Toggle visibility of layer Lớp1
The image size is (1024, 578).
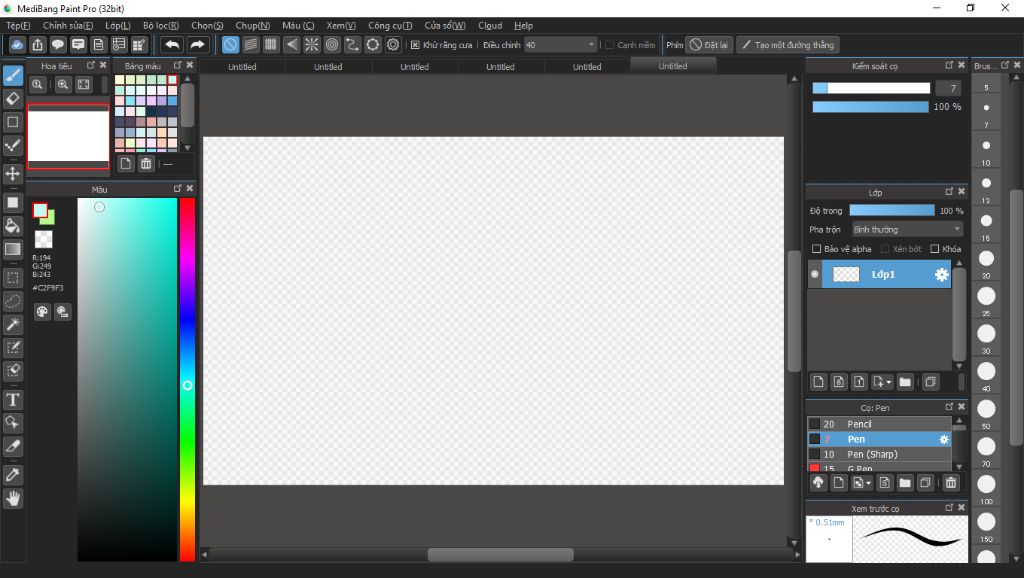point(814,274)
